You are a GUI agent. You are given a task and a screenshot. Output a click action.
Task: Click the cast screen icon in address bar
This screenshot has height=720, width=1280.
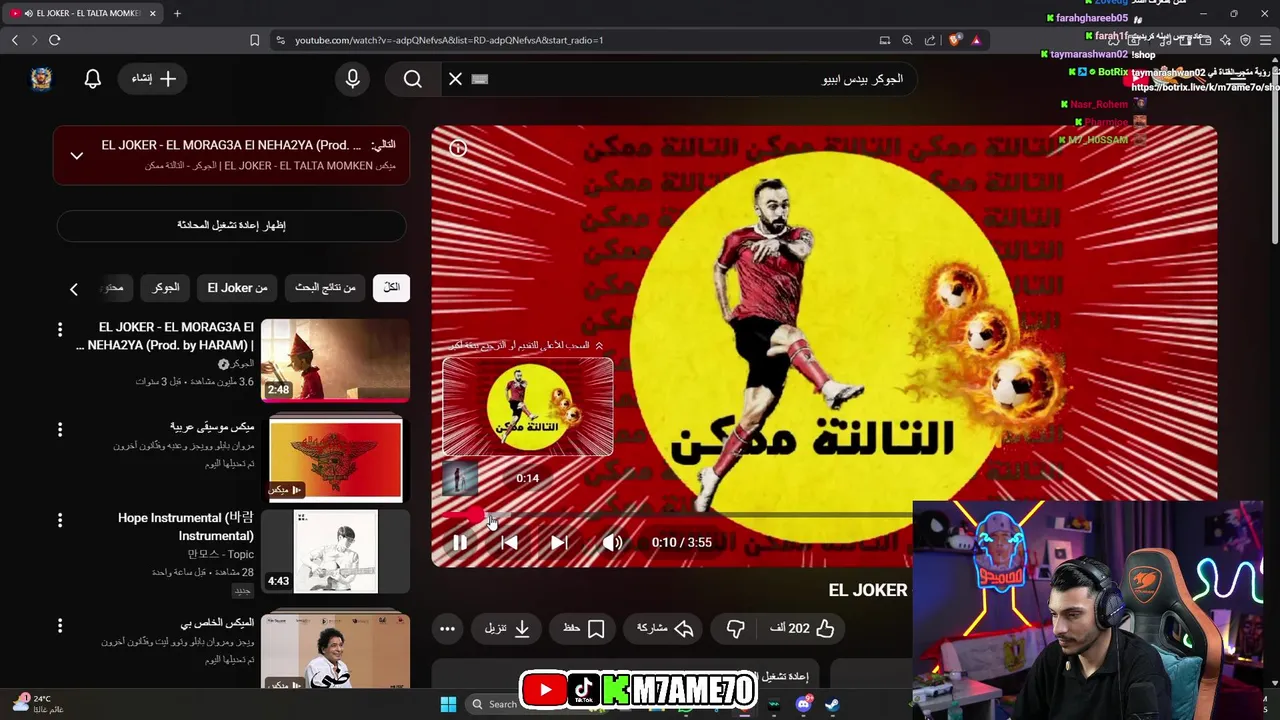[x=885, y=40]
